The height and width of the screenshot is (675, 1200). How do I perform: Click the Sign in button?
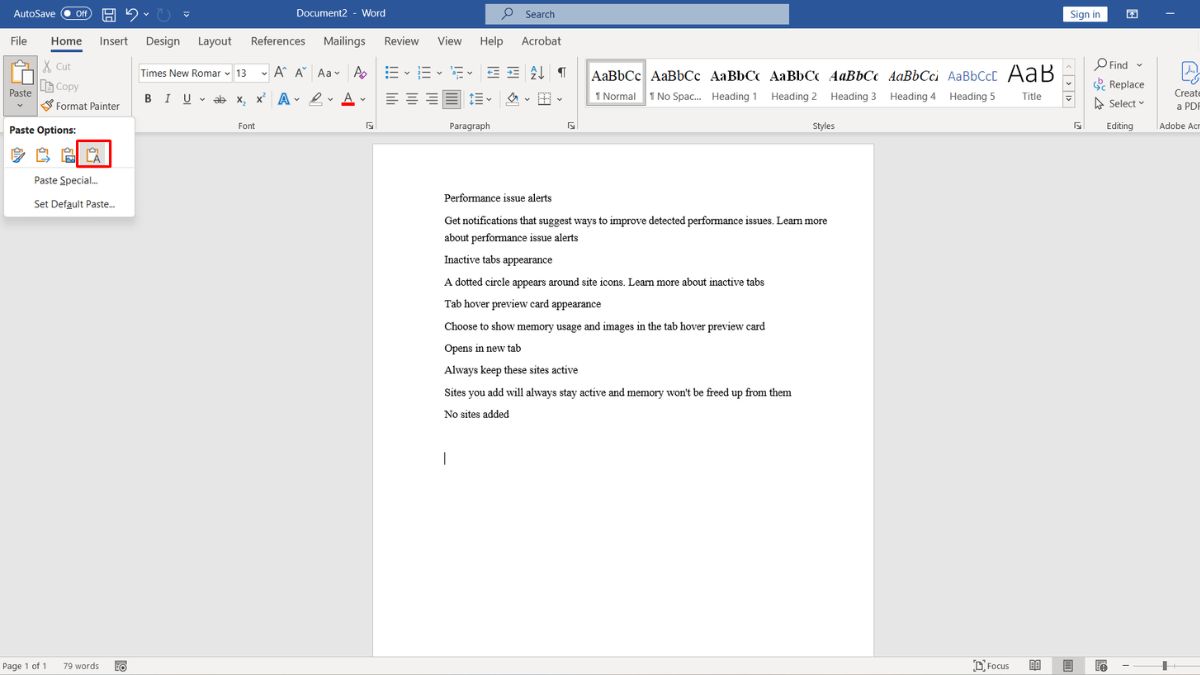[x=1085, y=13]
